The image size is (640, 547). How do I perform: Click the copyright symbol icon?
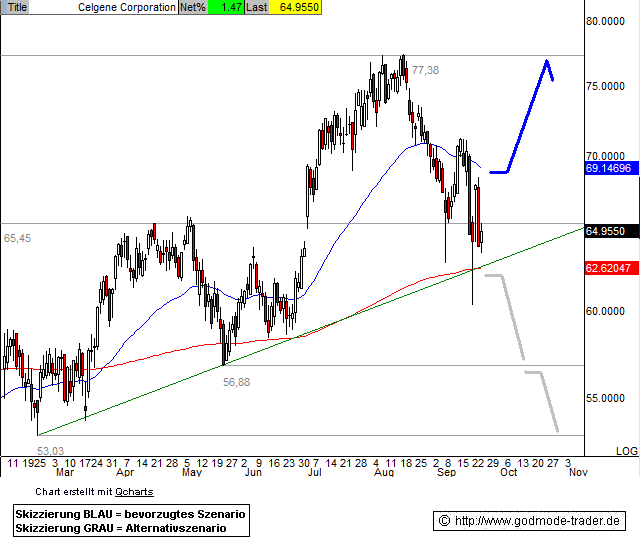point(445,521)
